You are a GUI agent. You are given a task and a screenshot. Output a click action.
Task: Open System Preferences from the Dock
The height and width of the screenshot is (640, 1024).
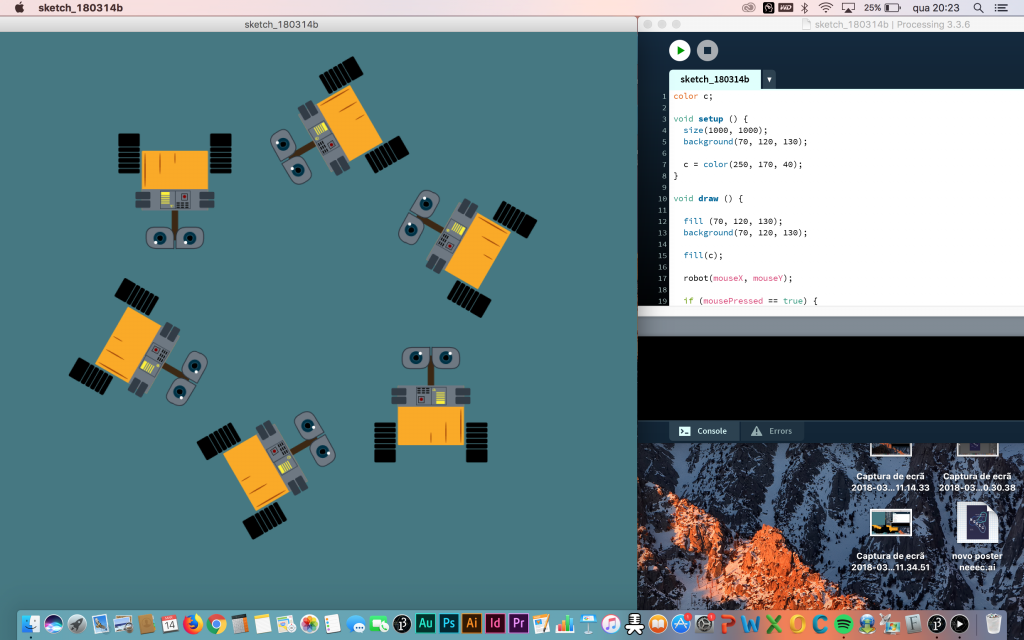click(704, 624)
